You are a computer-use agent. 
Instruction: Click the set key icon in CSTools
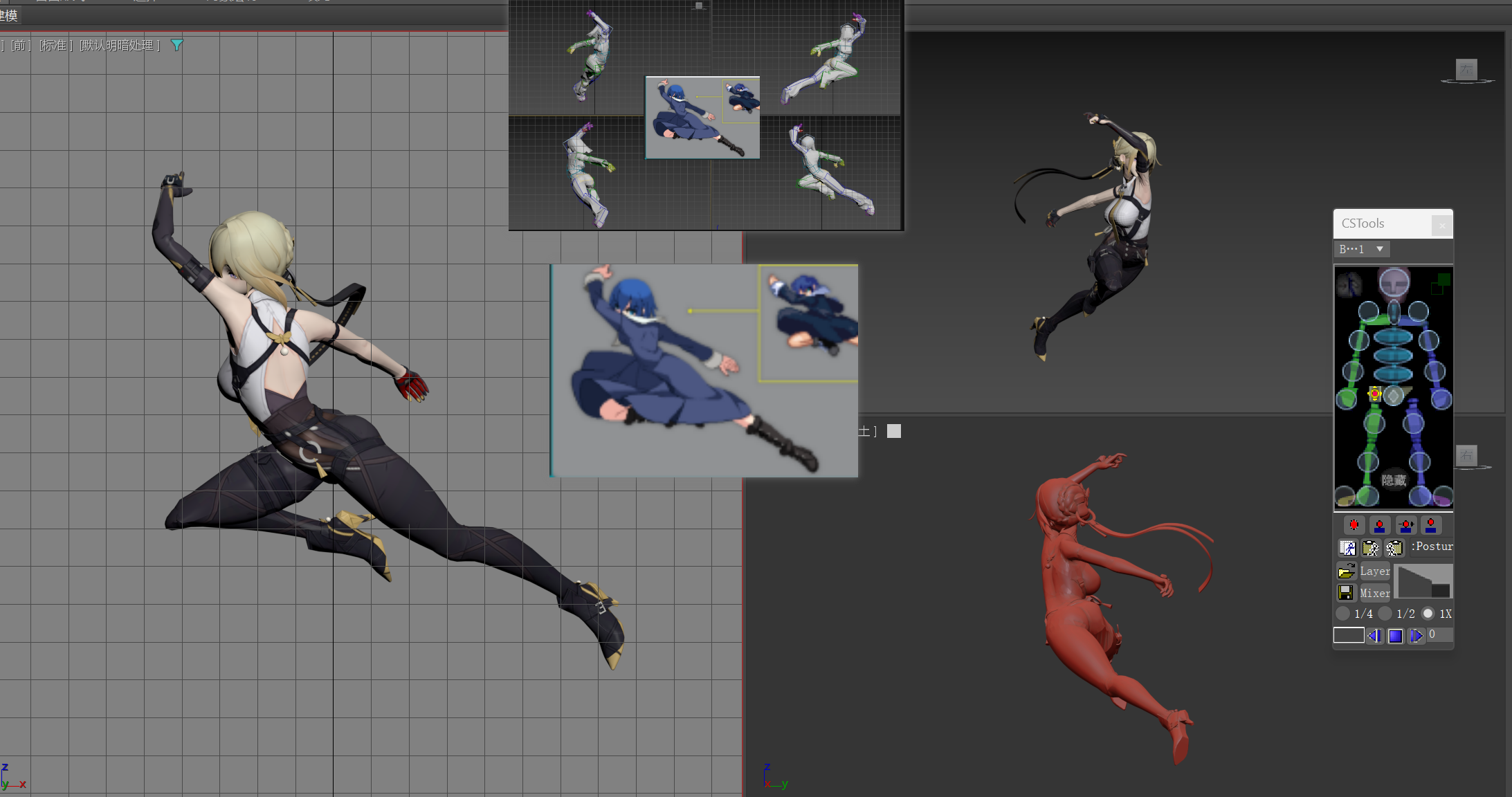click(1354, 525)
